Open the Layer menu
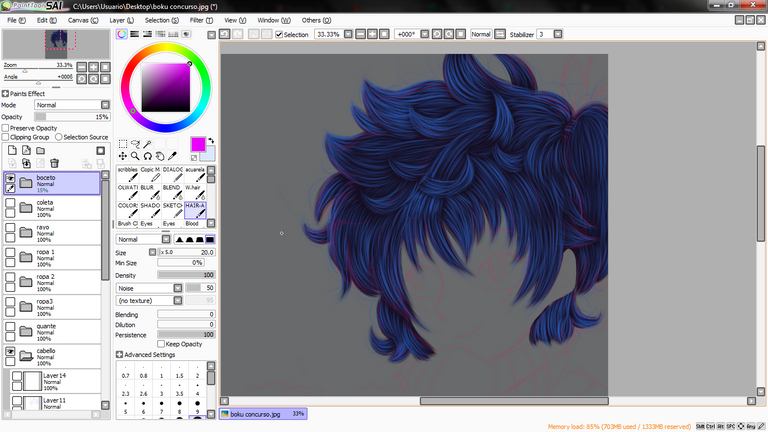 pos(121,20)
